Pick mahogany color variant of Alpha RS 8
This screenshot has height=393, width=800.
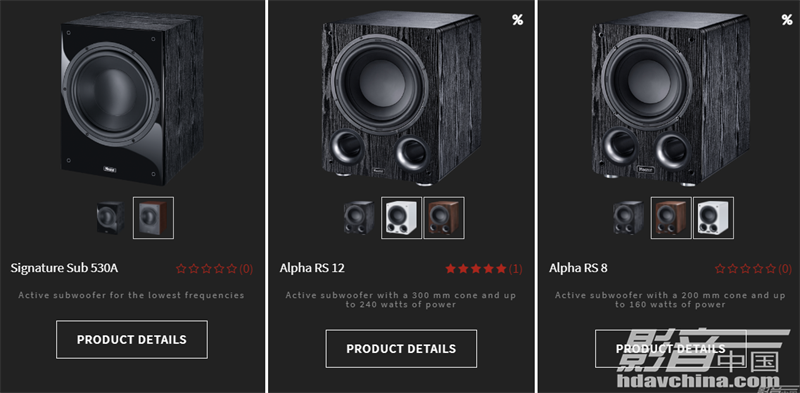(671, 218)
